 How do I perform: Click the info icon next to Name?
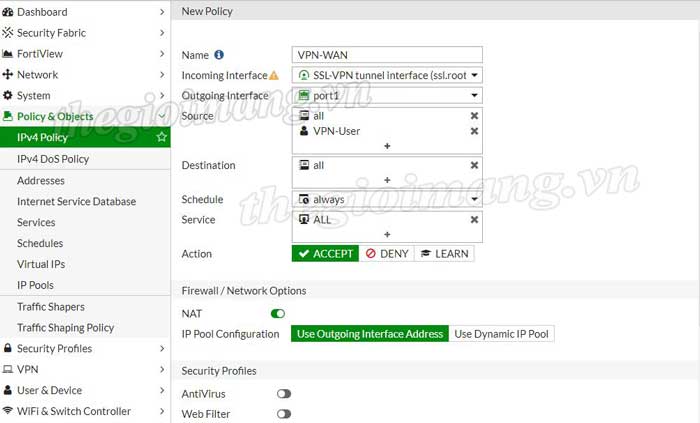tap(219, 55)
